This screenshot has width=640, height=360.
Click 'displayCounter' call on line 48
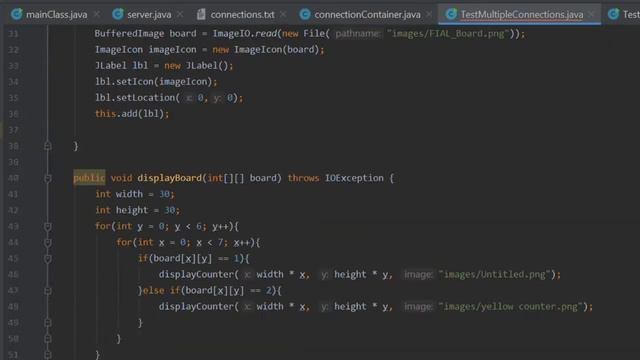coord(196,307)
